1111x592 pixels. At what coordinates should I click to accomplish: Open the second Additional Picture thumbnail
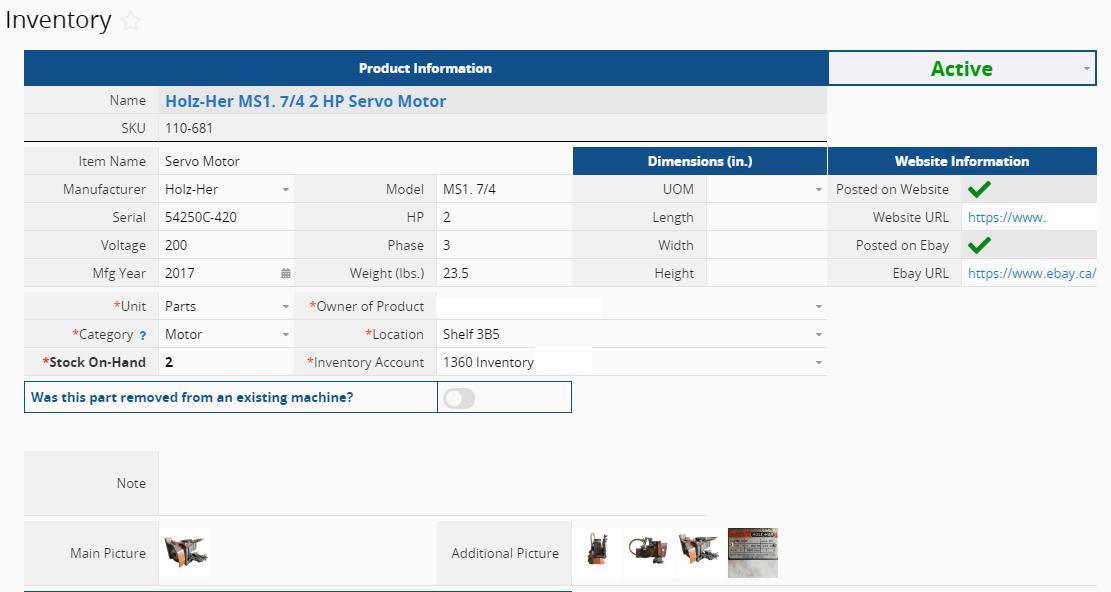pyautogui.click(x=648, y=552)
